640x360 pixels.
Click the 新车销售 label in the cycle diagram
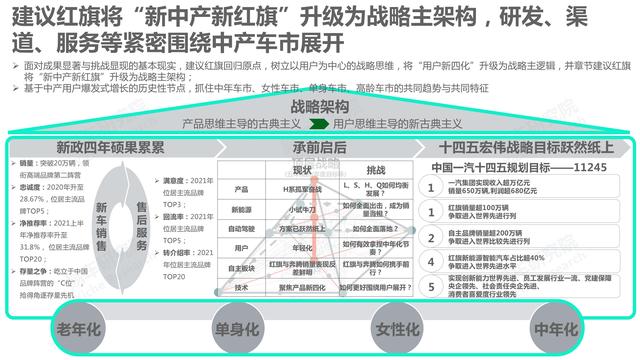click(x=101, y=226)
